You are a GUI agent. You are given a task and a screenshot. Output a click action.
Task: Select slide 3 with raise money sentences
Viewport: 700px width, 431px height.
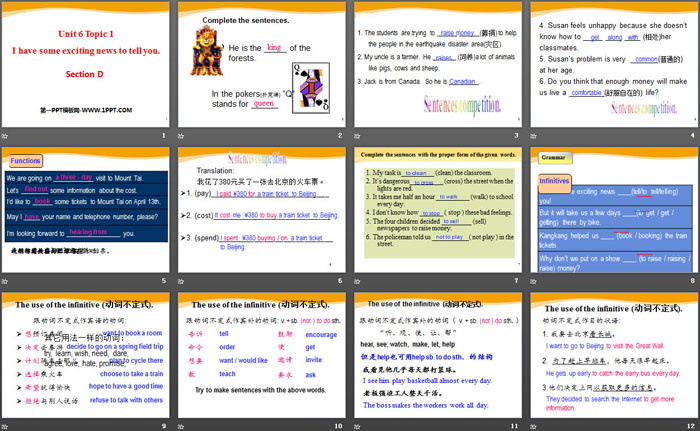pyautogui.click(x=438, y=64)
